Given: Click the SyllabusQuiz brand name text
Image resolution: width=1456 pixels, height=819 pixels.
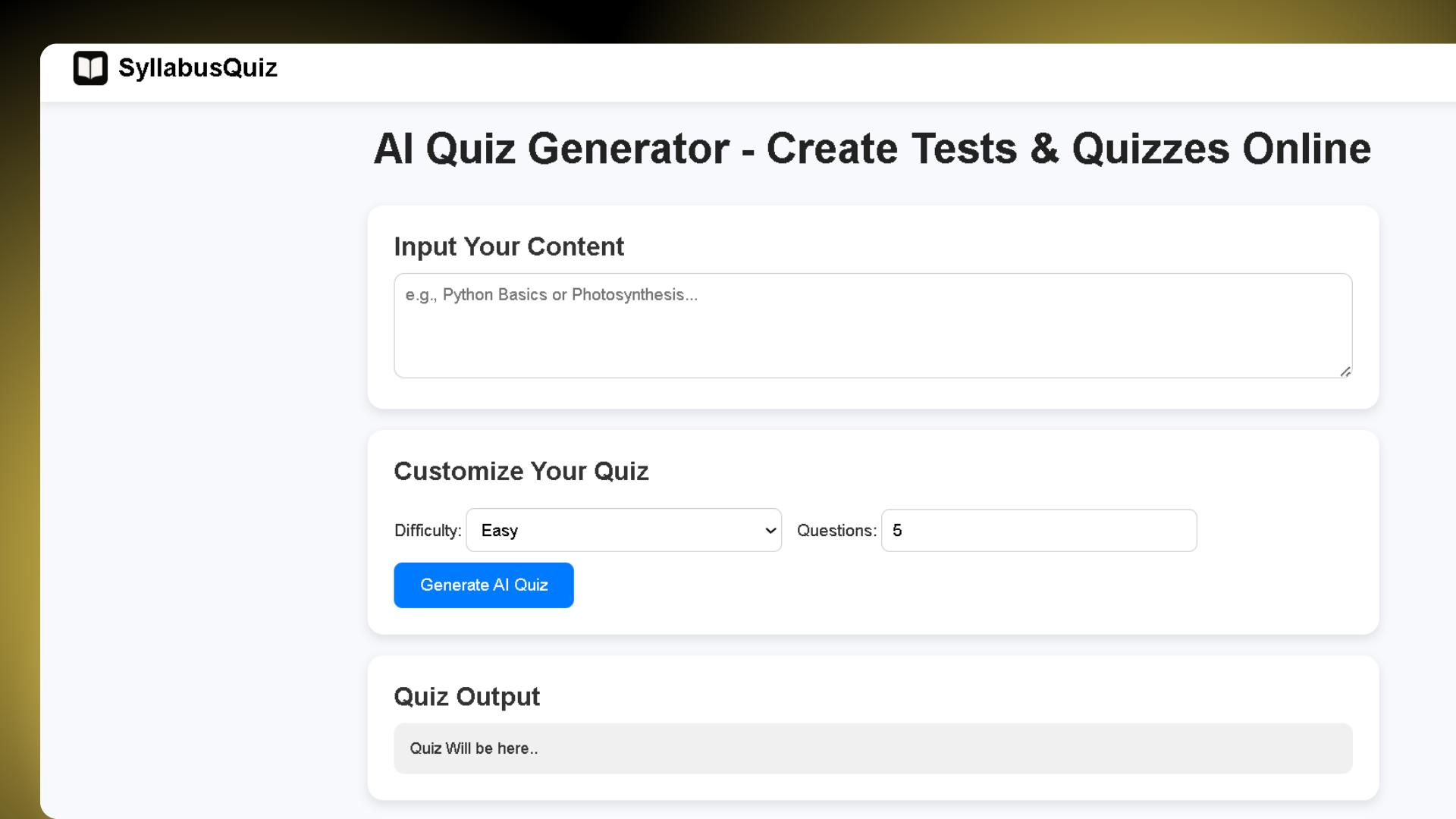Looking at the screenshot, I should click(x=198, y=68).
